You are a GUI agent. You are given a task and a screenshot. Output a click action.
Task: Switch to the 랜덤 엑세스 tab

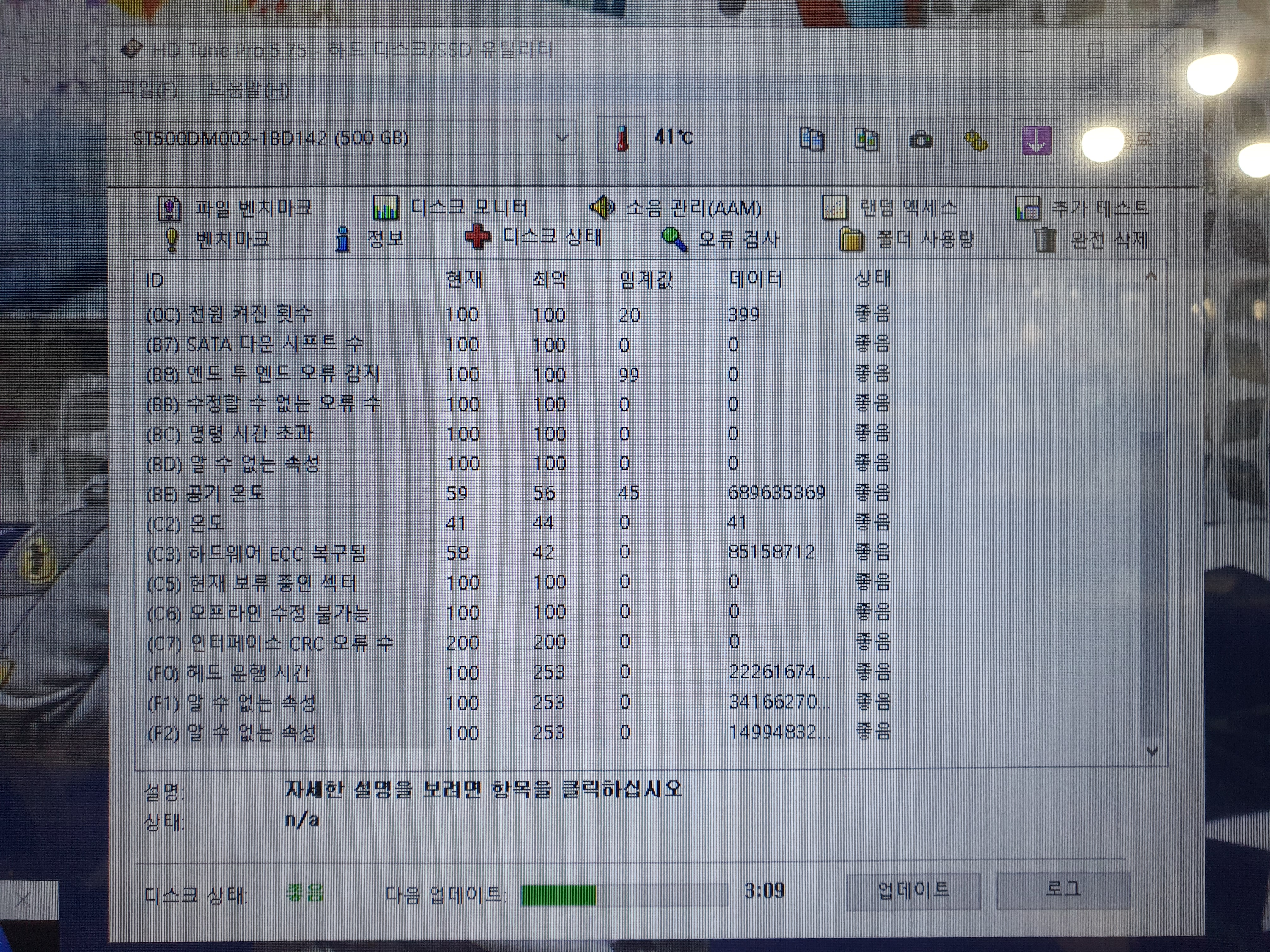[889, 208]
